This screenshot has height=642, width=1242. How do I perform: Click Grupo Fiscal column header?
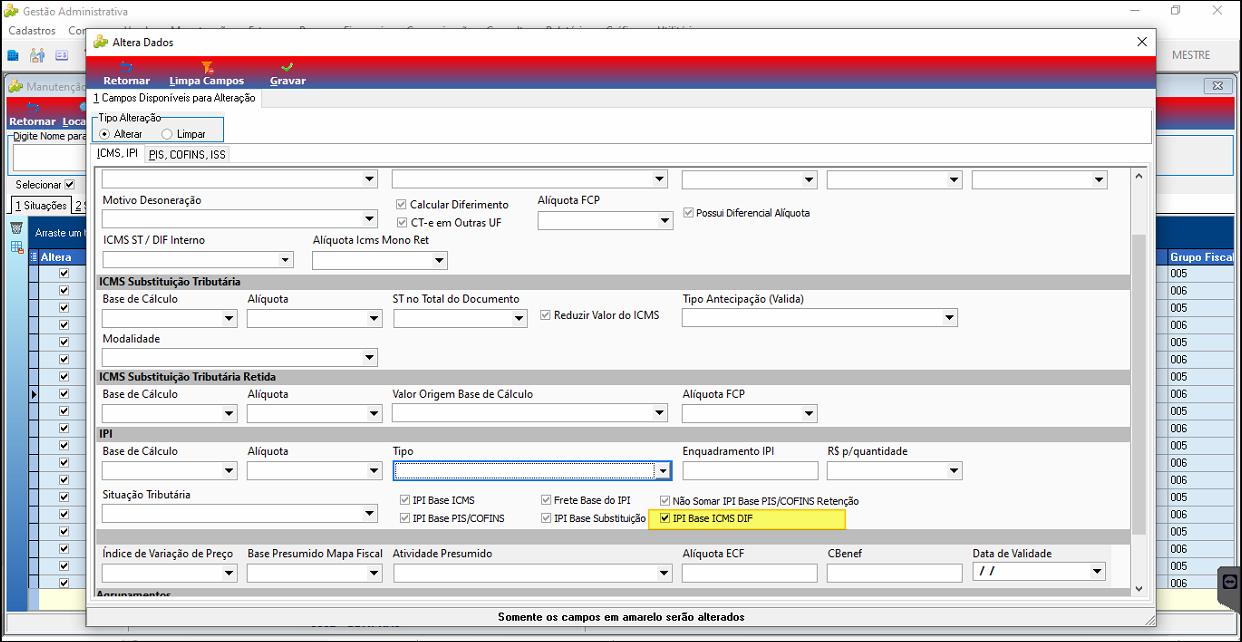tap(1203, 257)
